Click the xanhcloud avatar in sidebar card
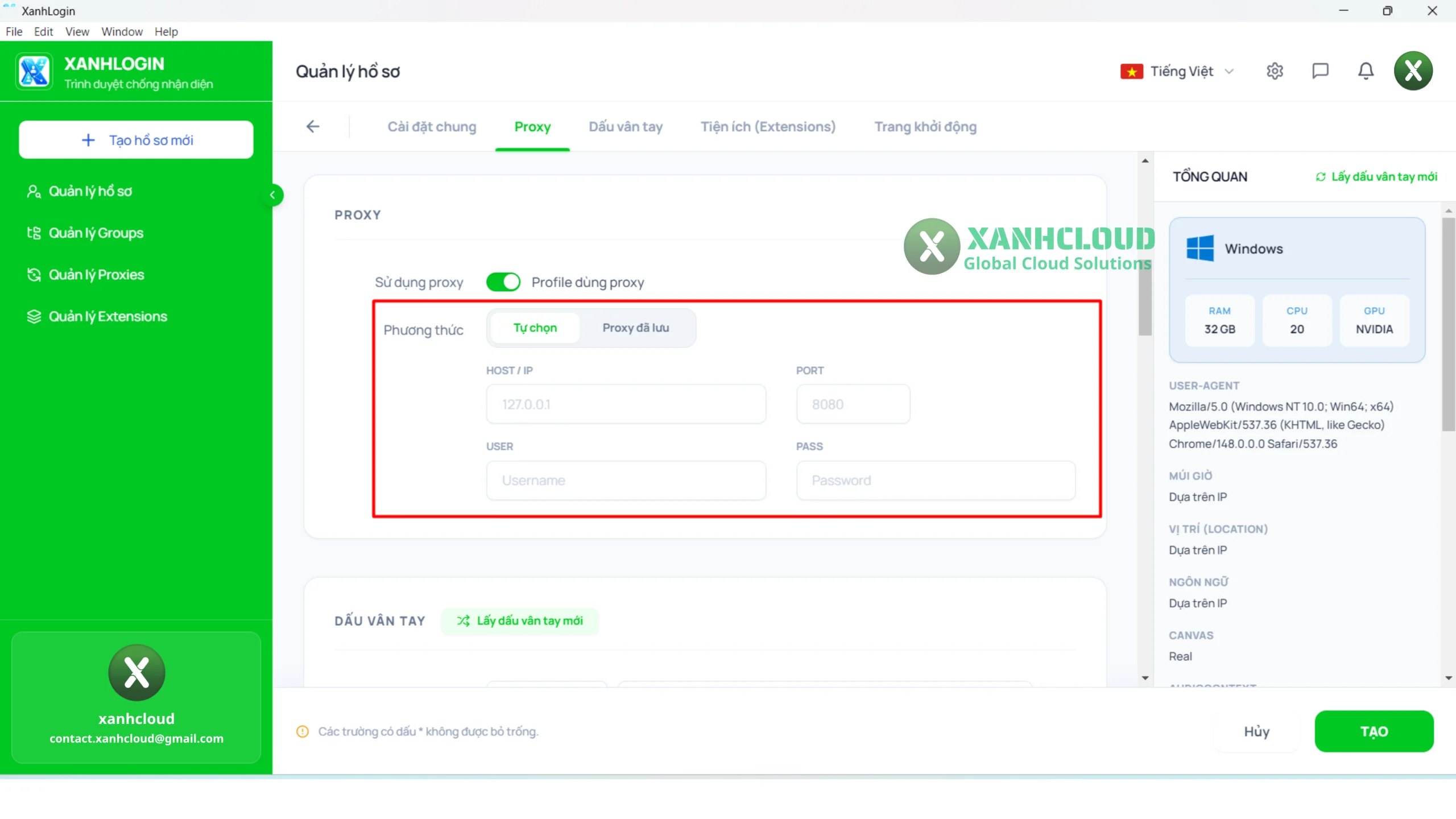1456x819 pixels. [136, 672]
